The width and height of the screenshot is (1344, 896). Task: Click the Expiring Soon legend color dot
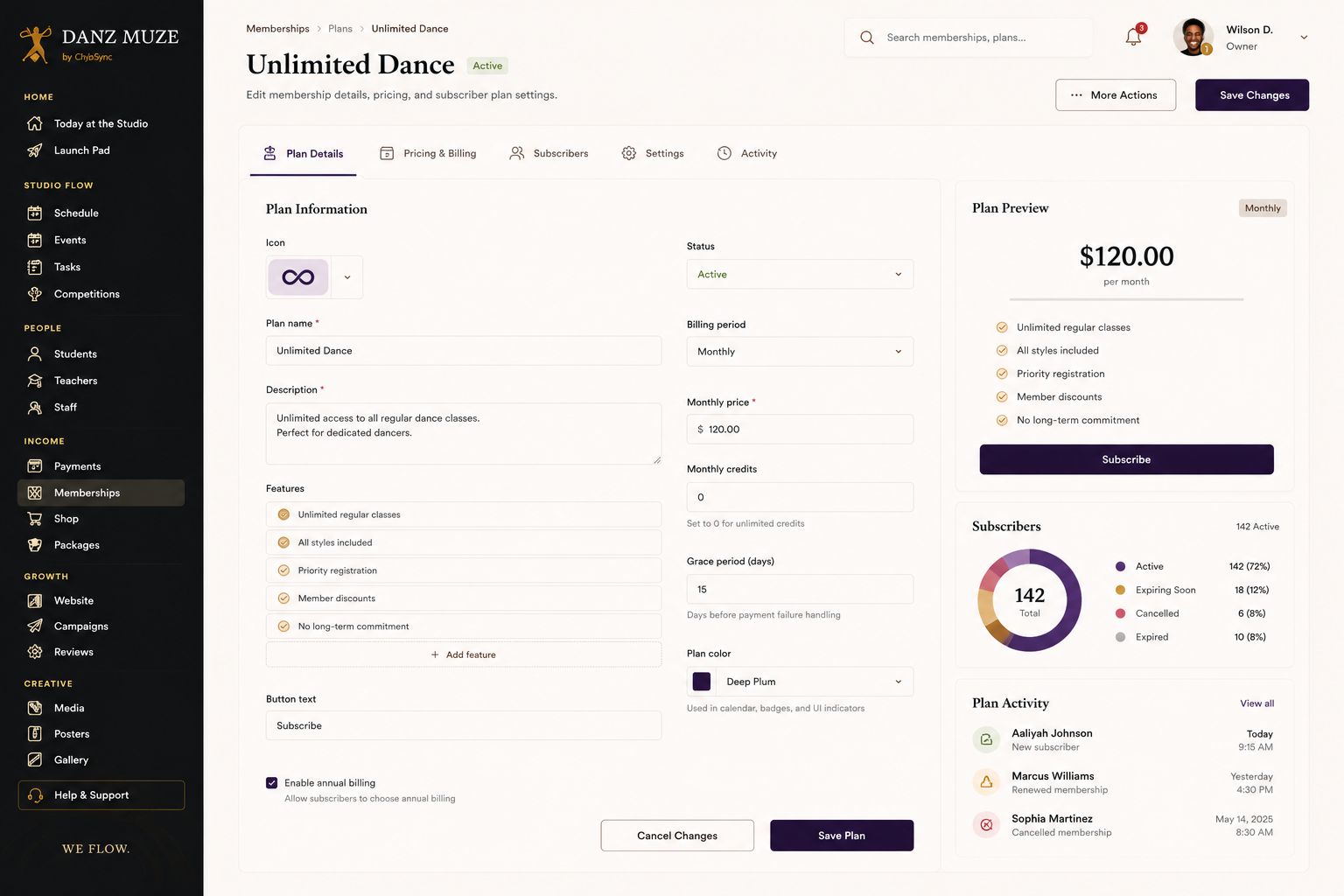click(x=1120, y=590)
